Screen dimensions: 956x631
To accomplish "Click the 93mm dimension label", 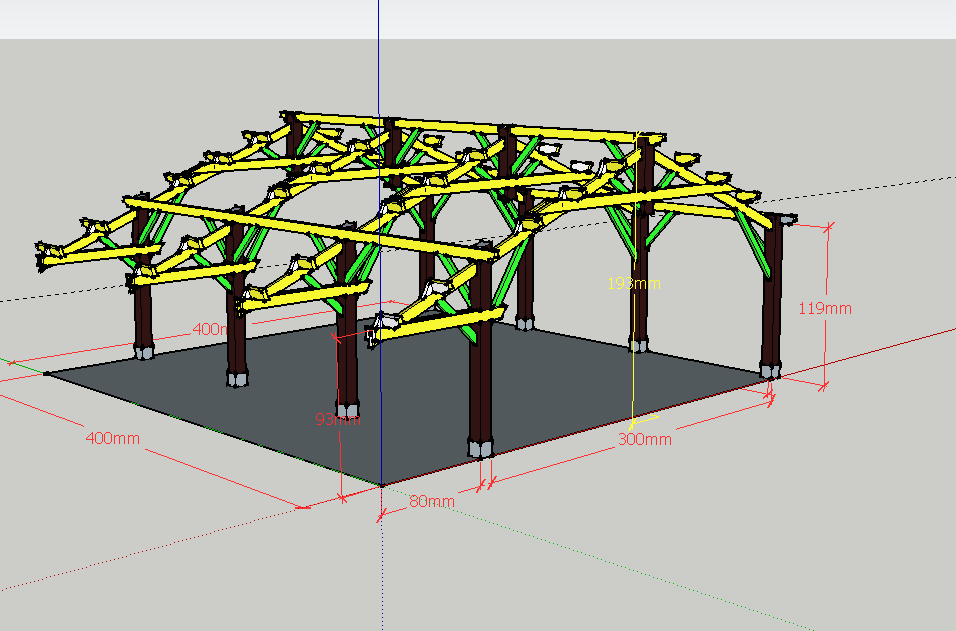I will (336, 420).
